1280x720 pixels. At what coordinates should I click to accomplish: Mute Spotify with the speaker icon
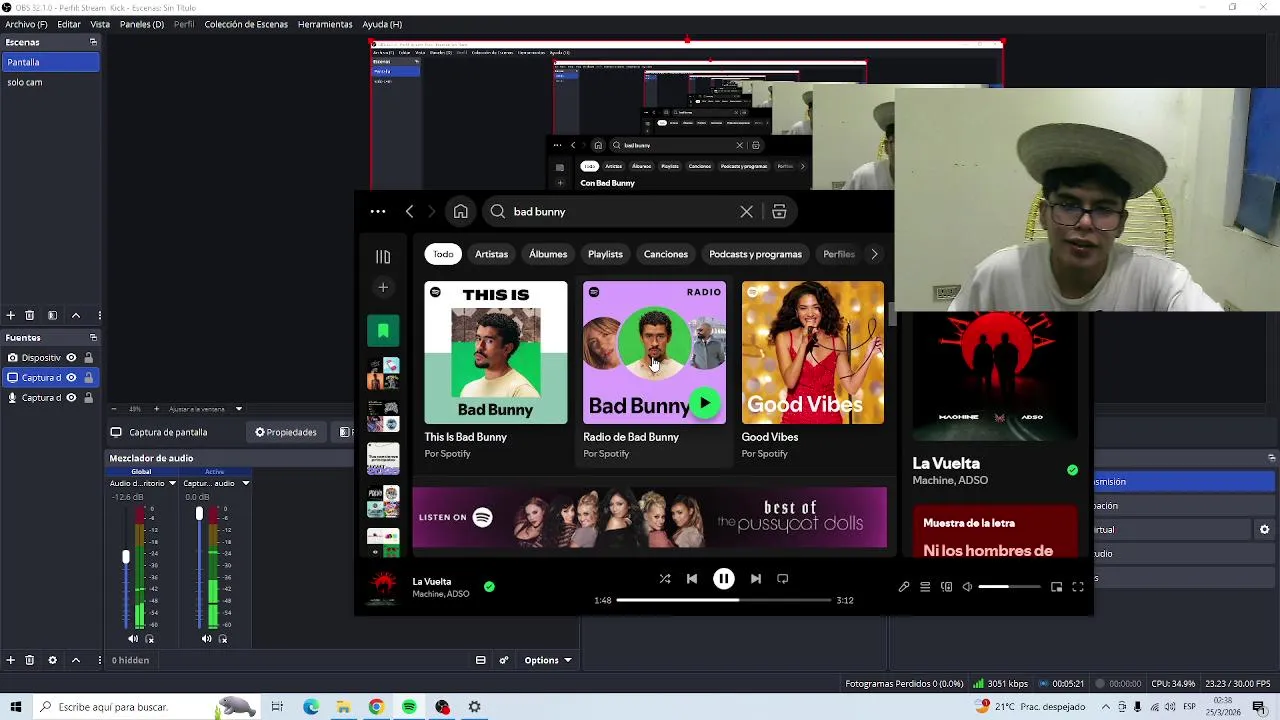(x=967, y=587)
